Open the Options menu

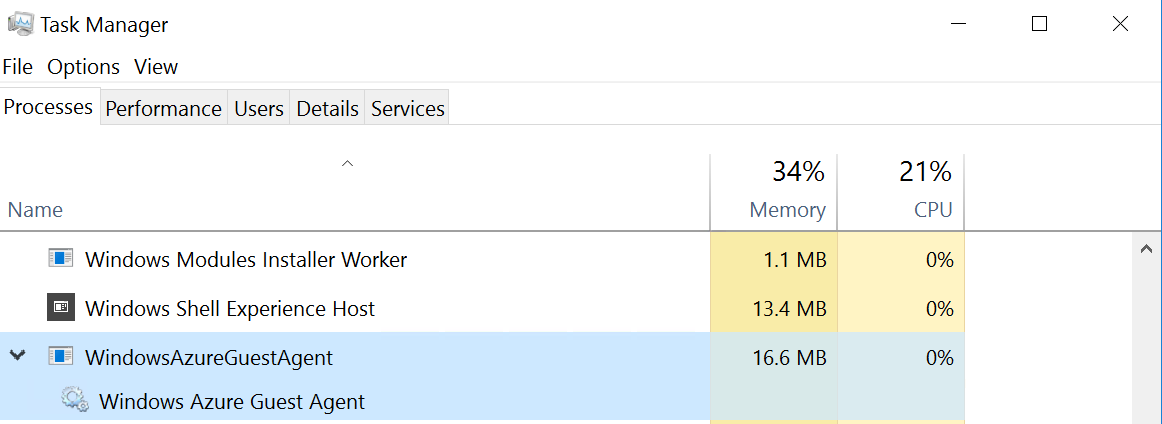tap(83, 67)
